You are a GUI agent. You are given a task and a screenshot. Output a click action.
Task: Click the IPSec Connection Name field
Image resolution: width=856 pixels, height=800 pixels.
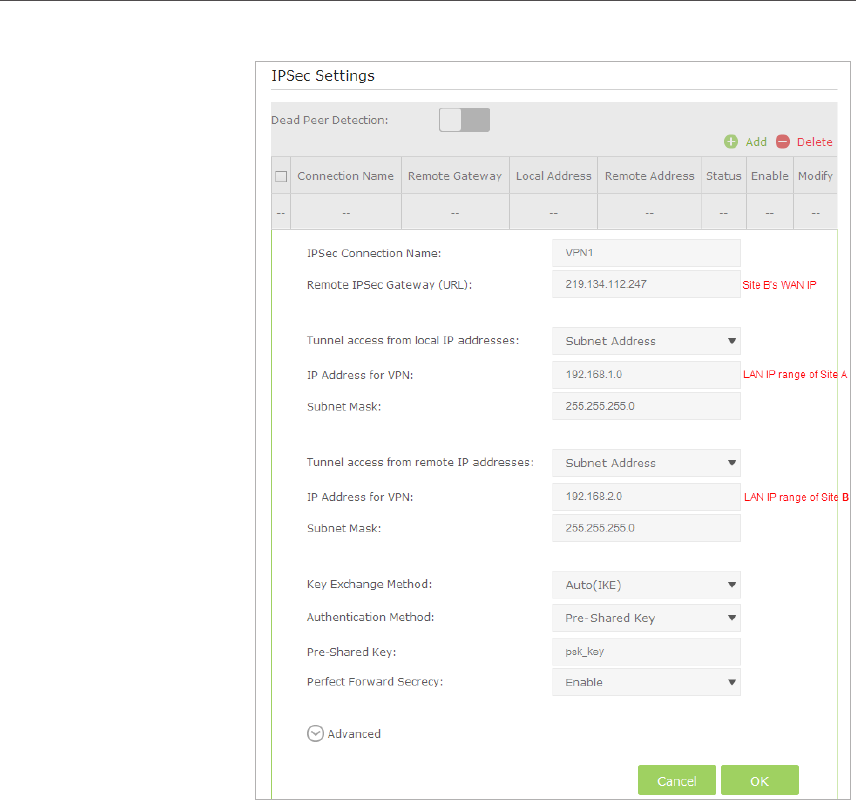[646, 253]
